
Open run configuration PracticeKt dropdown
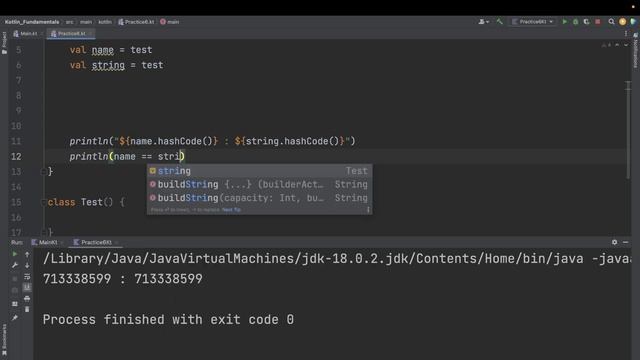533,22
